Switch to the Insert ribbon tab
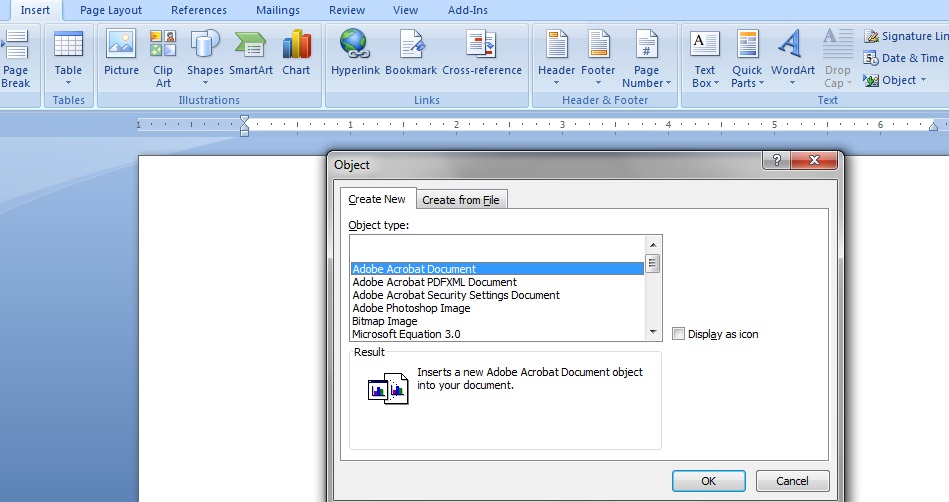Screen dimensions: 949x502 point(35,10)
